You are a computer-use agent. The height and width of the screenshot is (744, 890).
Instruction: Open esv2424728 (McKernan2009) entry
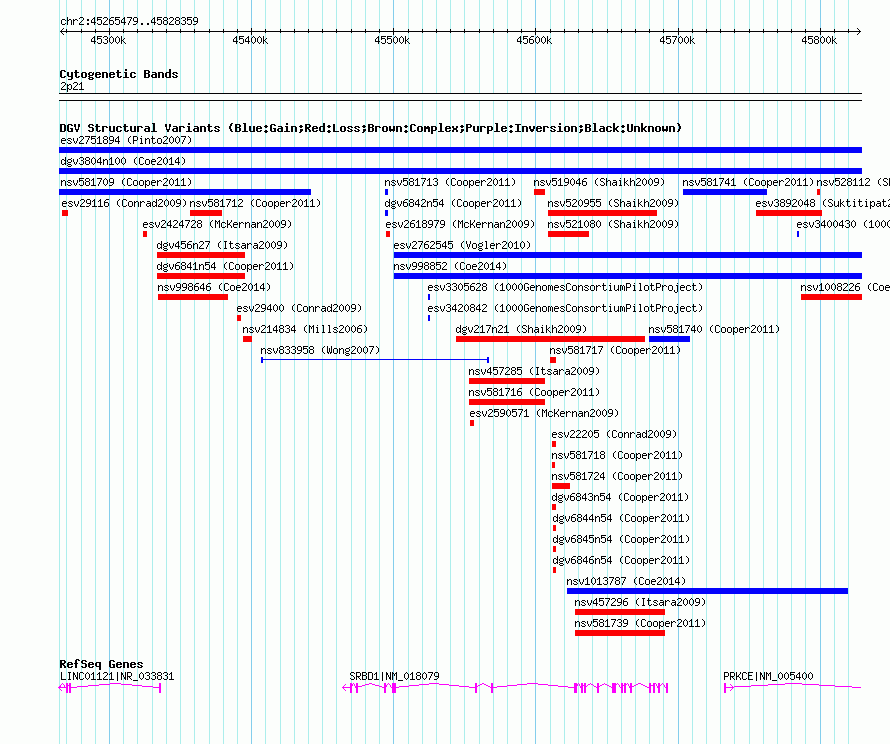click(217, 224)
